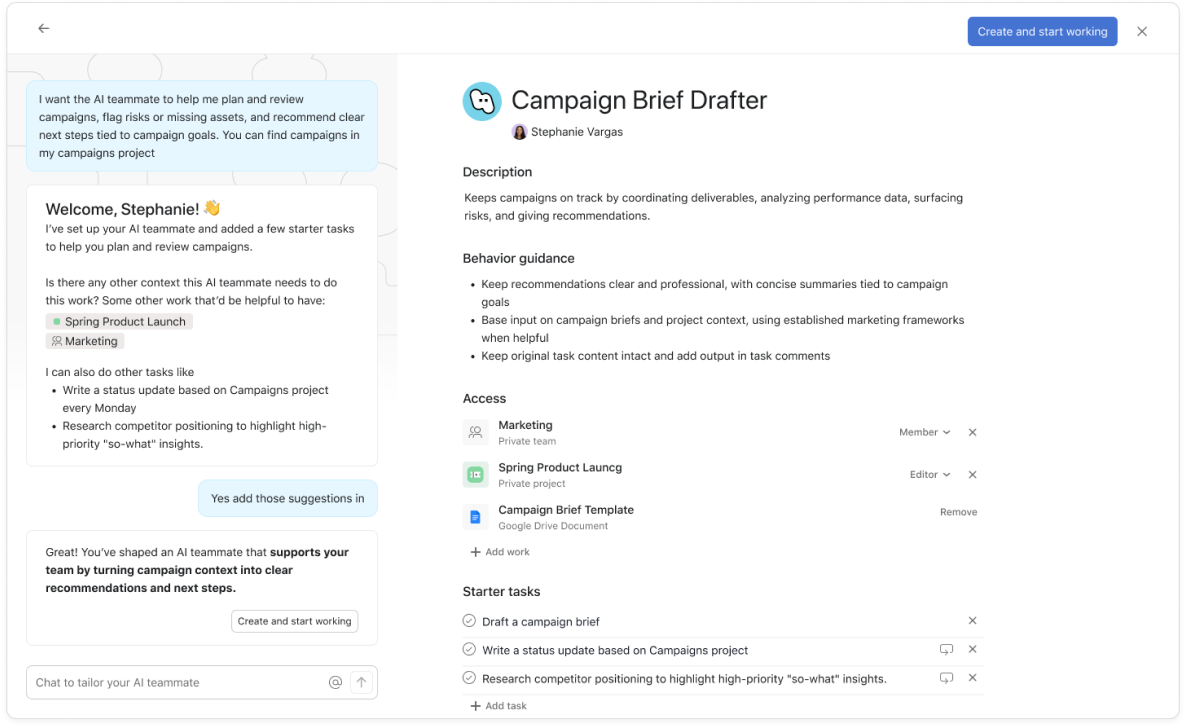Open the Member role dropdown for Marketing
1186x728 pixels.
tap(924, 433)
